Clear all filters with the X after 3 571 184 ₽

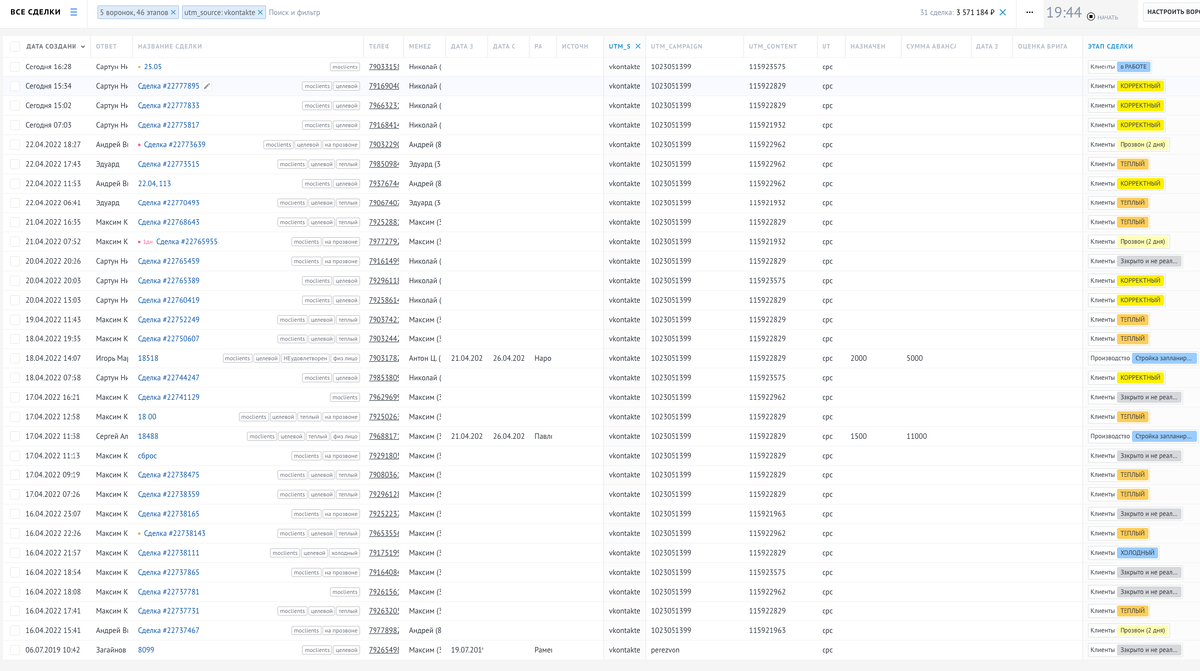(1003, 12)
